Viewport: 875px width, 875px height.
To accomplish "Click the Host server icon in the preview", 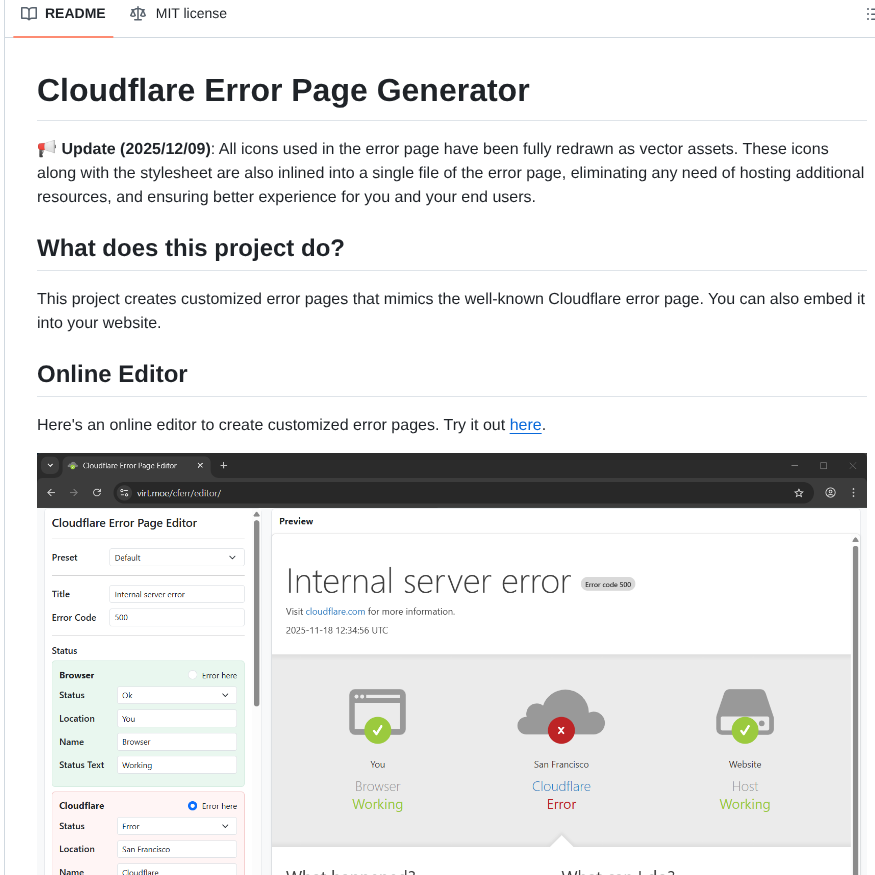I will (x=744, y=712).
